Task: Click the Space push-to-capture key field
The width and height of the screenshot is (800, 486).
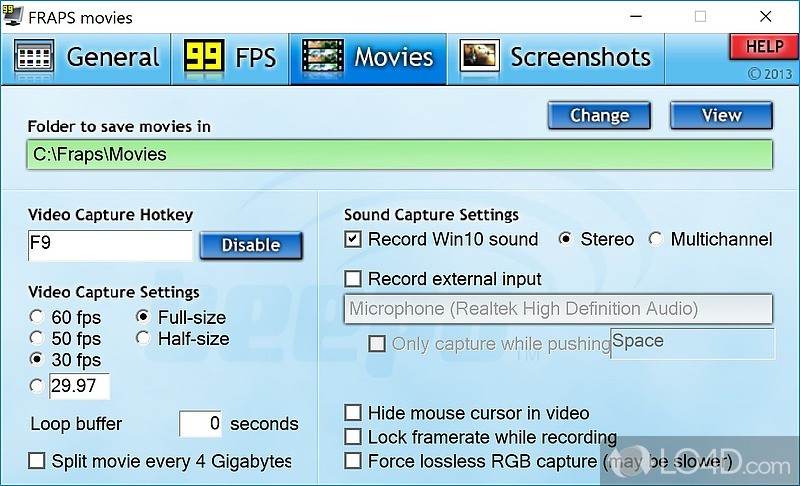Action: [x=692, y=344]
